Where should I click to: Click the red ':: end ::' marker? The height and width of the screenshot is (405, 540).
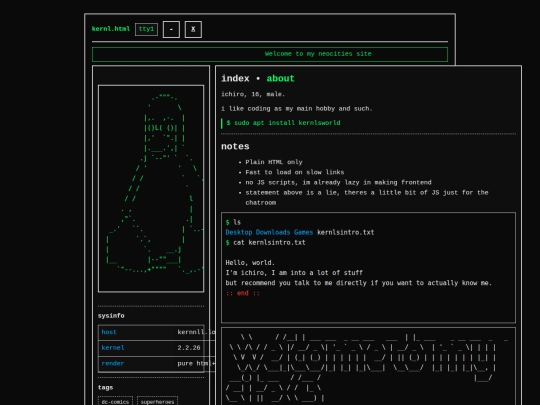[x=242, y=293]
